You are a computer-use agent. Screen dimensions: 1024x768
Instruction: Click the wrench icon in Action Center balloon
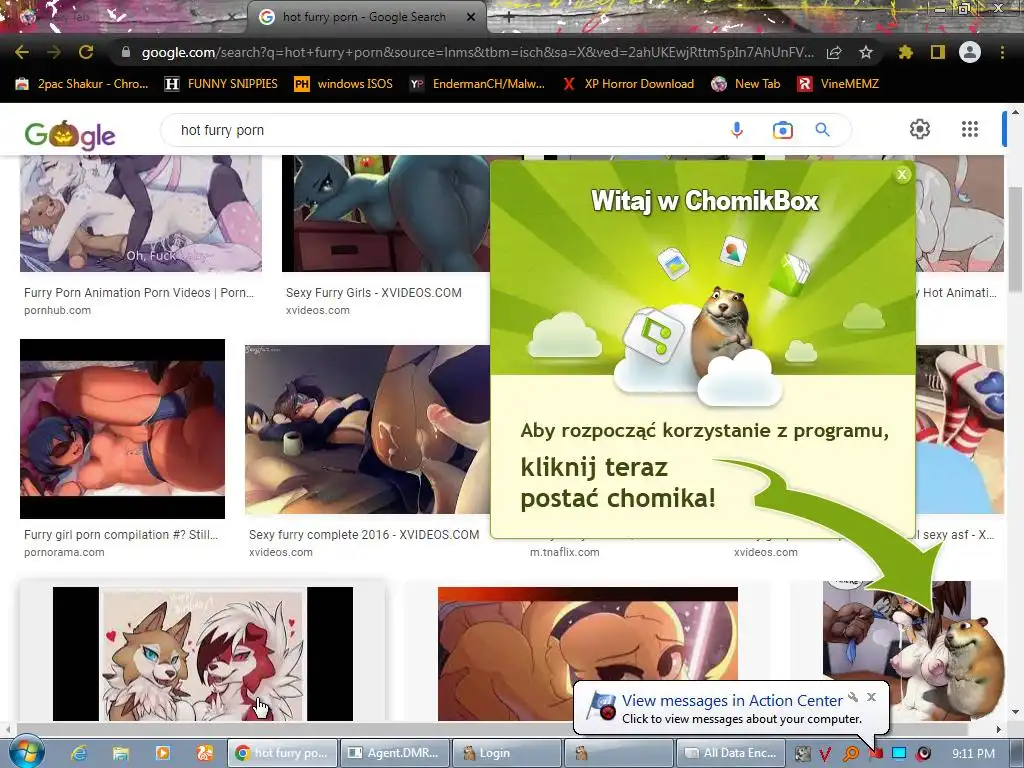pyautogui.click(x=853, y=697)
